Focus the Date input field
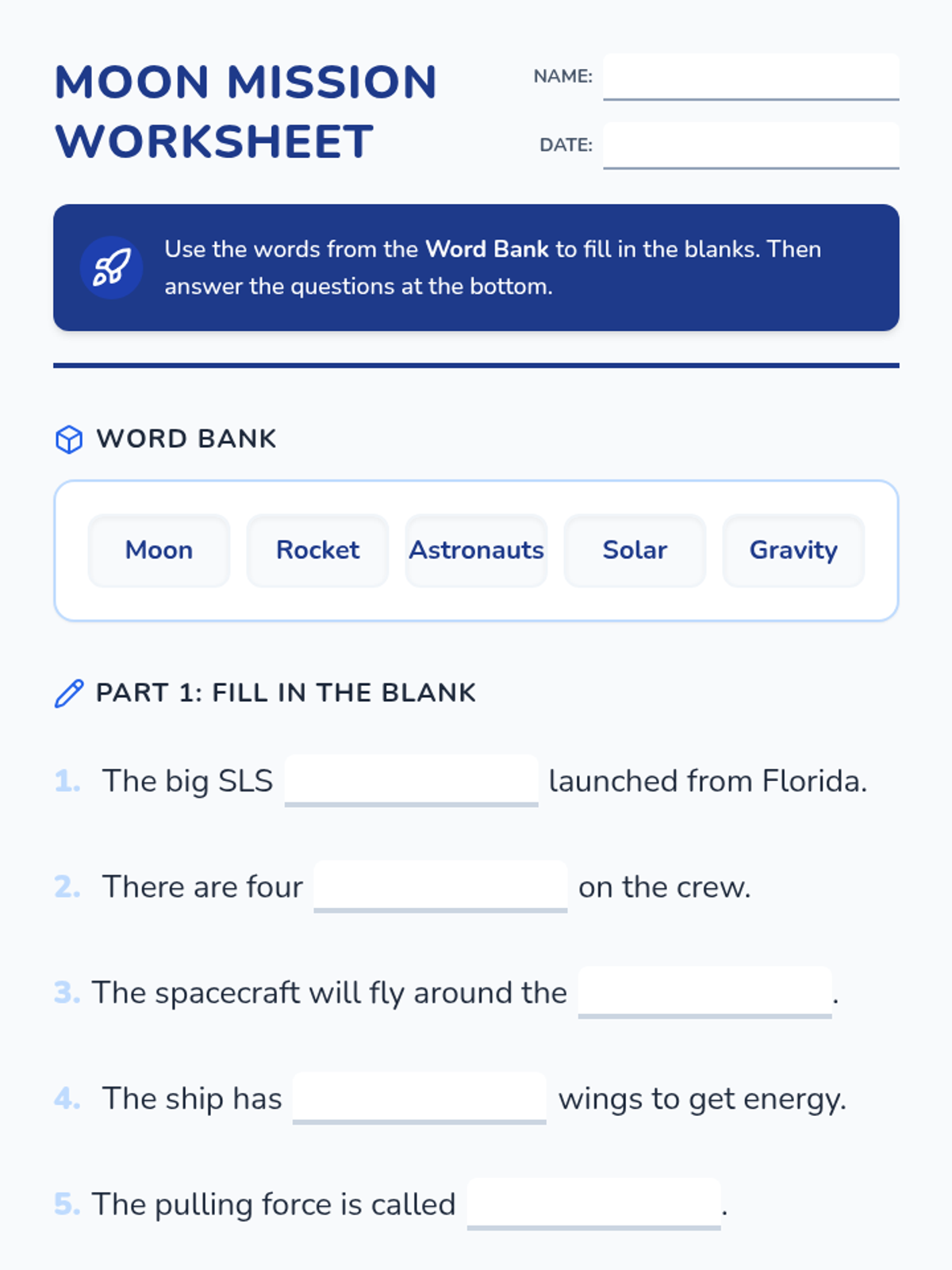The image size is (952, 1270). tap(750, 145)
